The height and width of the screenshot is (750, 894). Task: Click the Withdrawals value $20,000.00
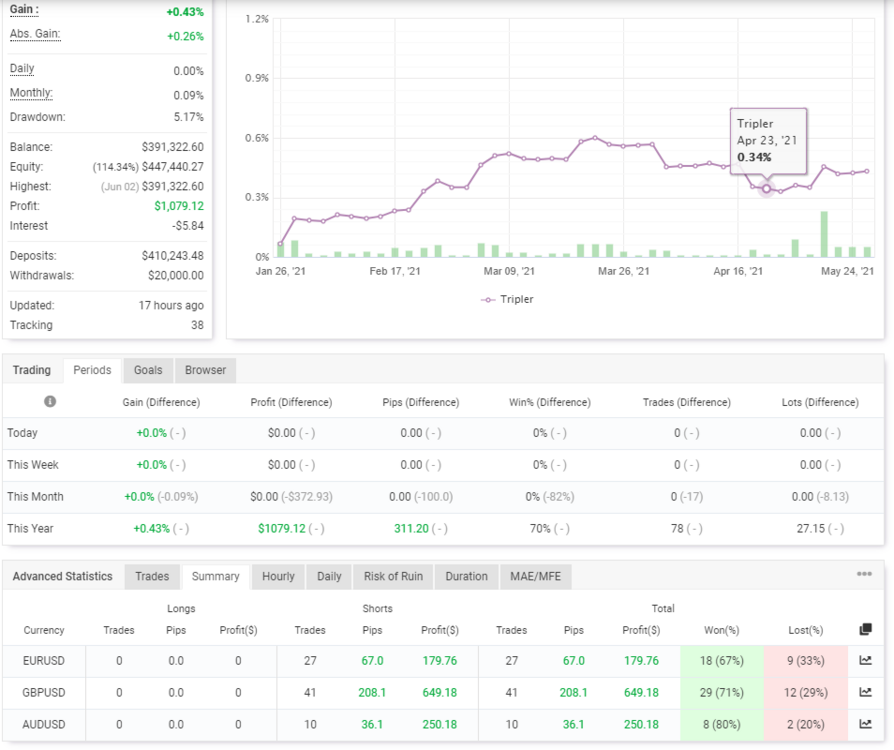click(x=176, y=275)
